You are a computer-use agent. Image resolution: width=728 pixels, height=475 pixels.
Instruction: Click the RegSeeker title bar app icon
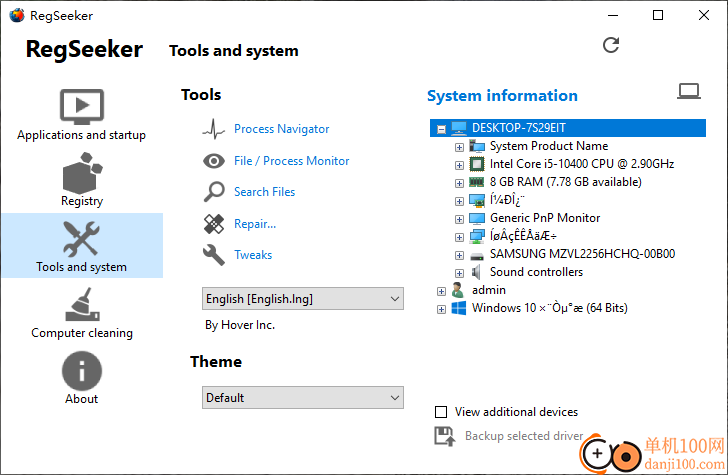(17, 15)
